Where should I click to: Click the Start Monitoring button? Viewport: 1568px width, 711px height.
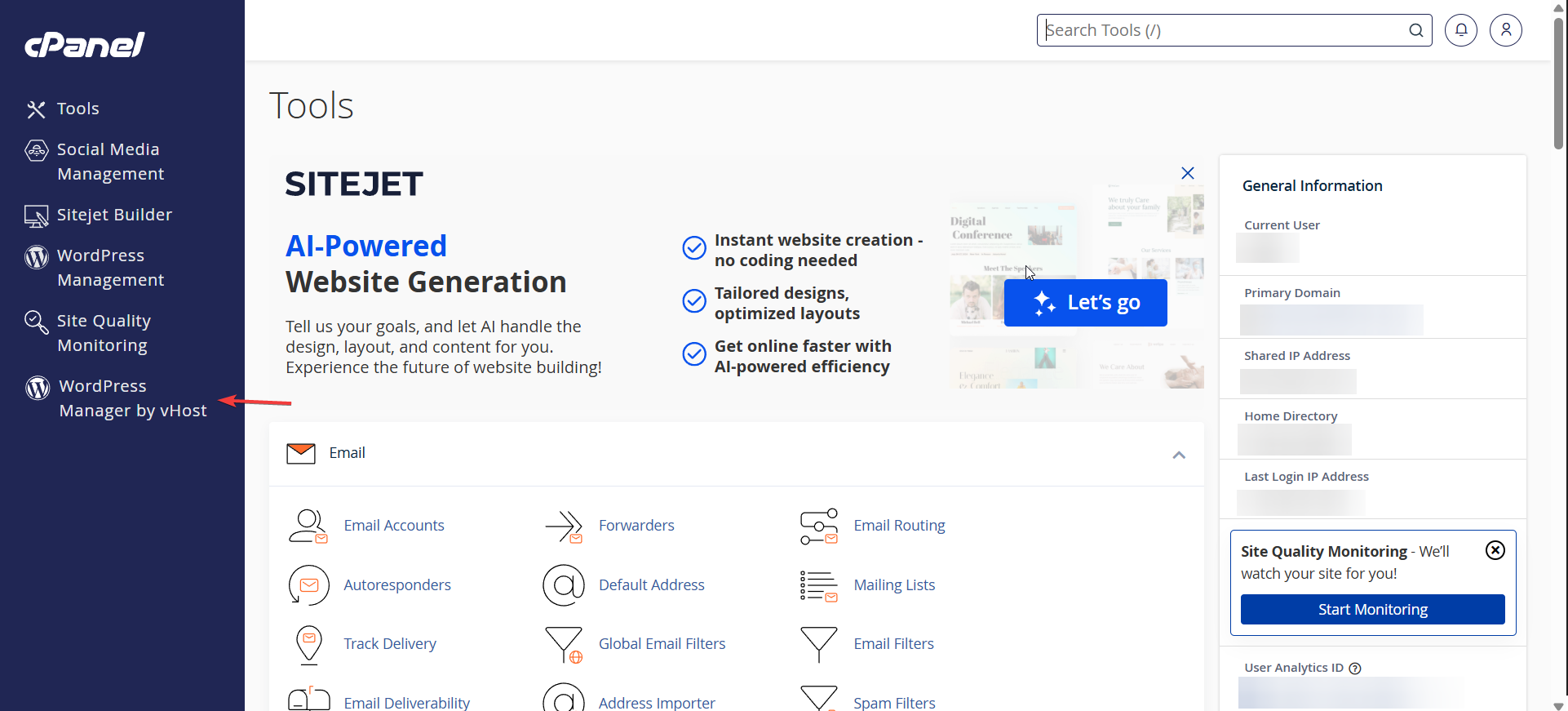tap(1372, 610)
